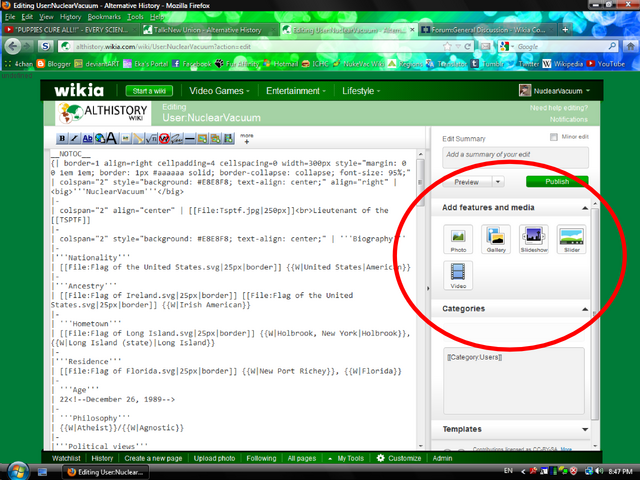640x480 pixels.
Task: Add a Video from features panel
Action: [x=458, y=276]
